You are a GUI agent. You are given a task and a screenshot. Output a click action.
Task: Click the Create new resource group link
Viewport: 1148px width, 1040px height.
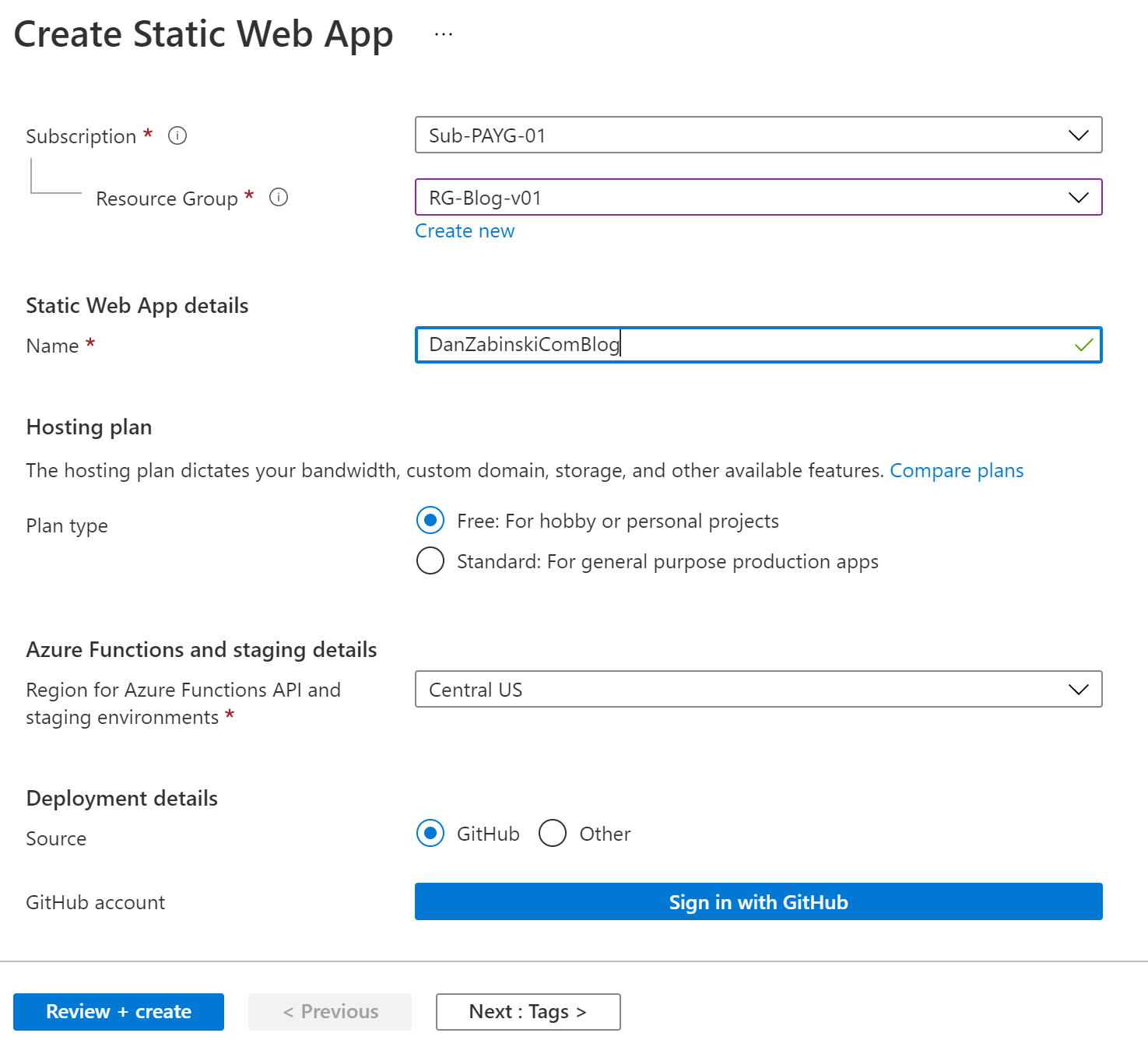pyautogui.click(x=465, y=231)
